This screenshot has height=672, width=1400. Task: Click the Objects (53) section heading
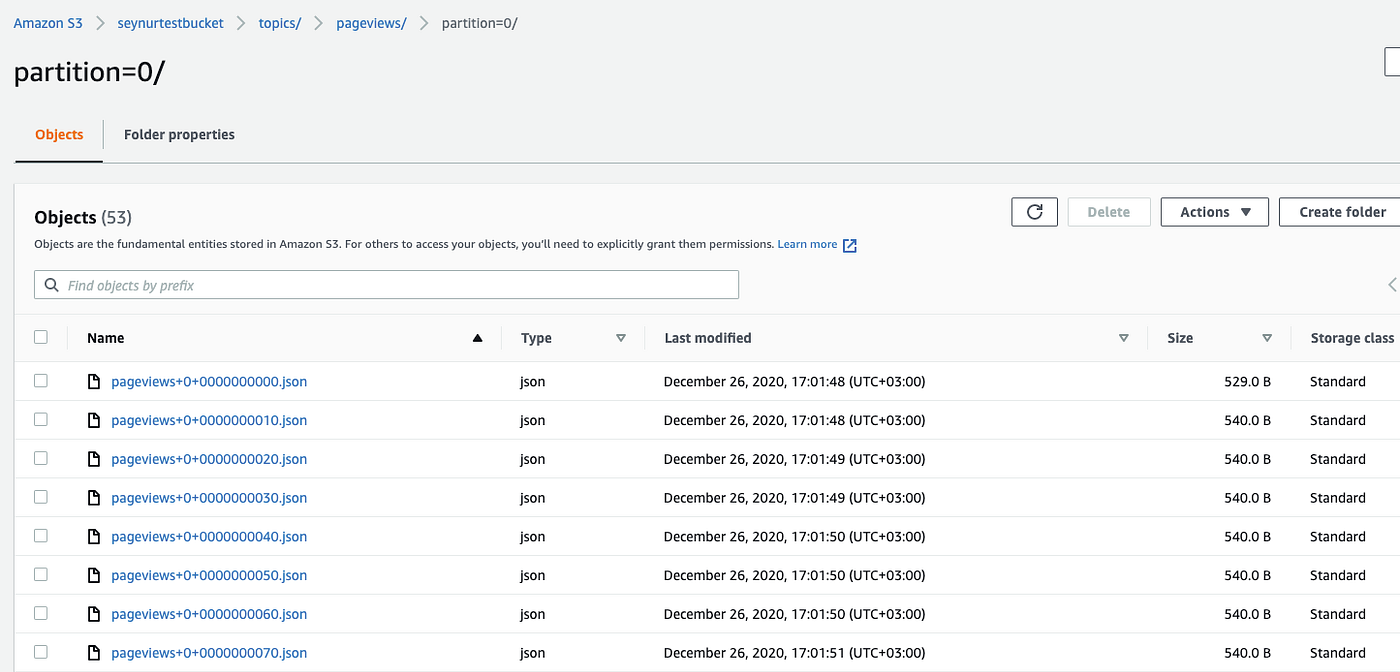coord(83,217)
